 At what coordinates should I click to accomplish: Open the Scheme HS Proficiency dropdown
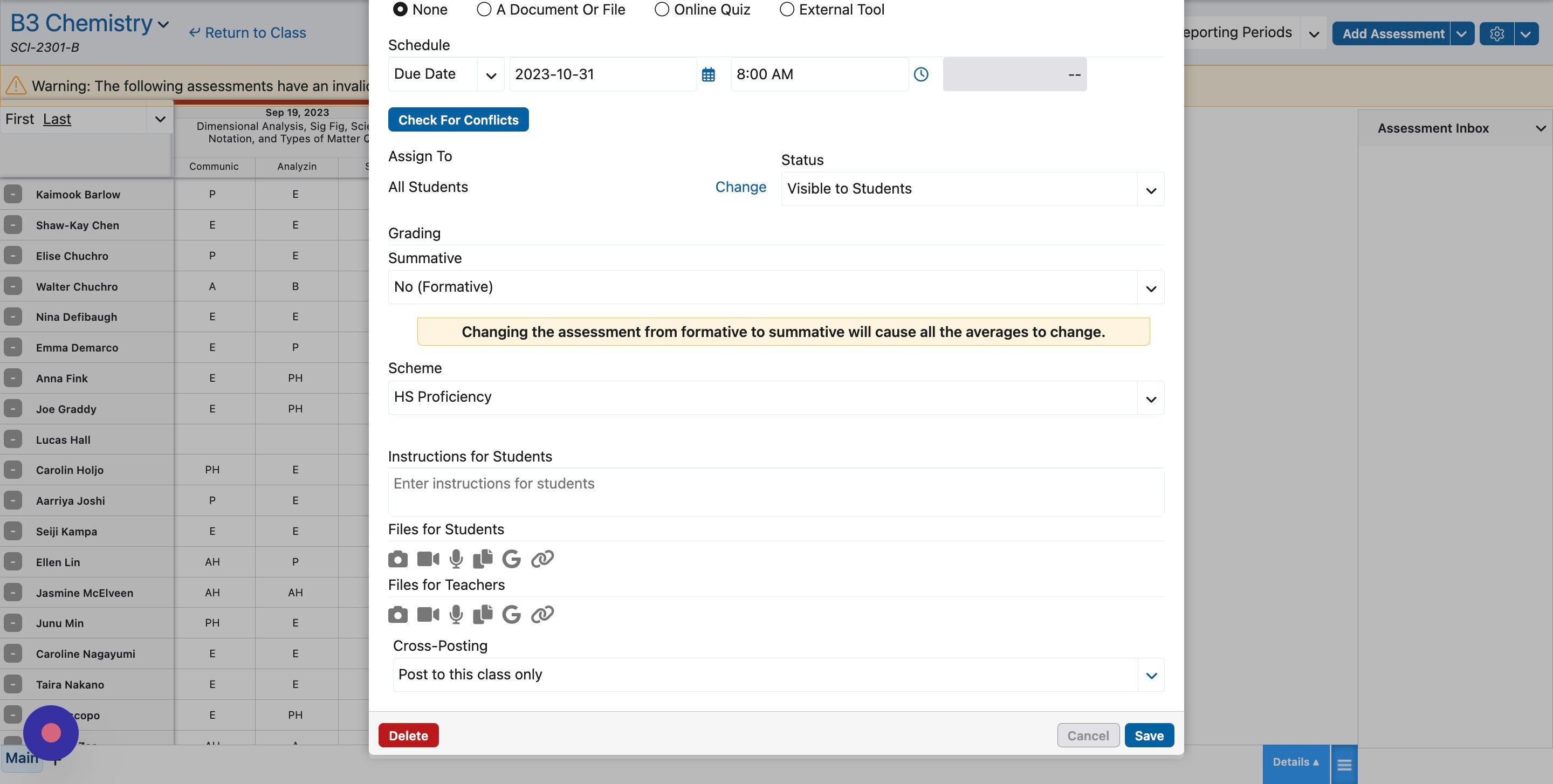coord(776,398)
